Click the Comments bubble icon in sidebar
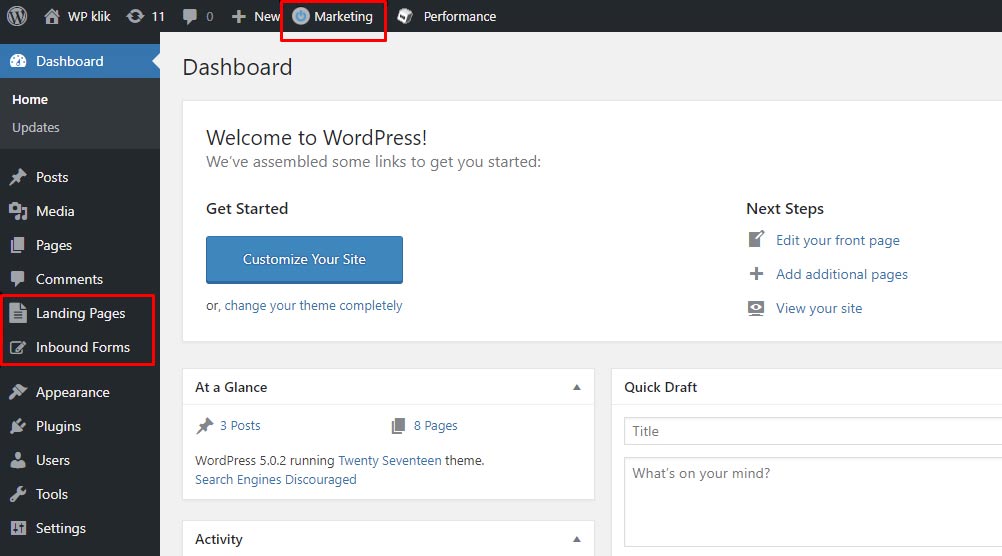Screen dimensions: 1002x556 click(x=18, y=279)
